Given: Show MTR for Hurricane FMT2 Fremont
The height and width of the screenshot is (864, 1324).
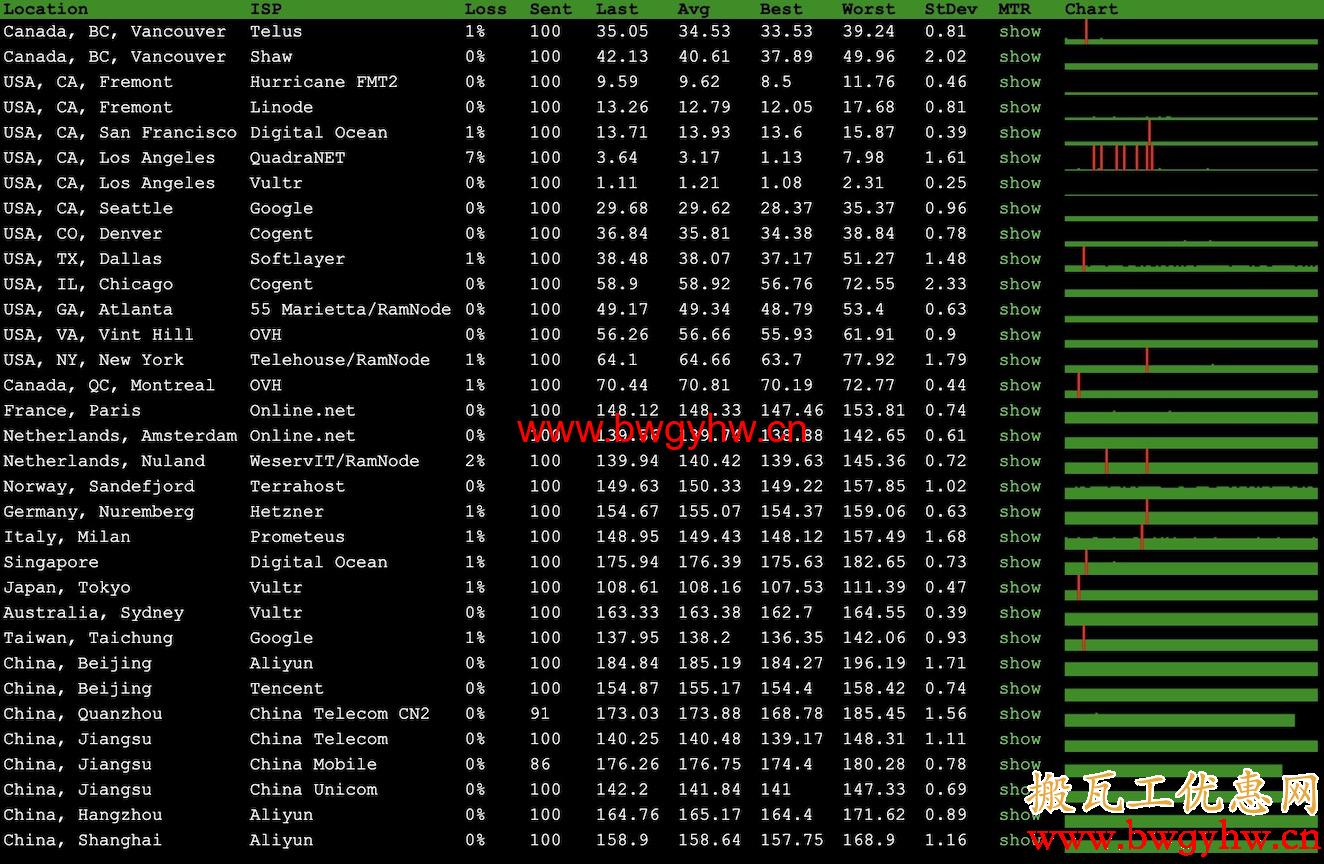Looking at the screenshot, I should click(x=1020, y=82).
